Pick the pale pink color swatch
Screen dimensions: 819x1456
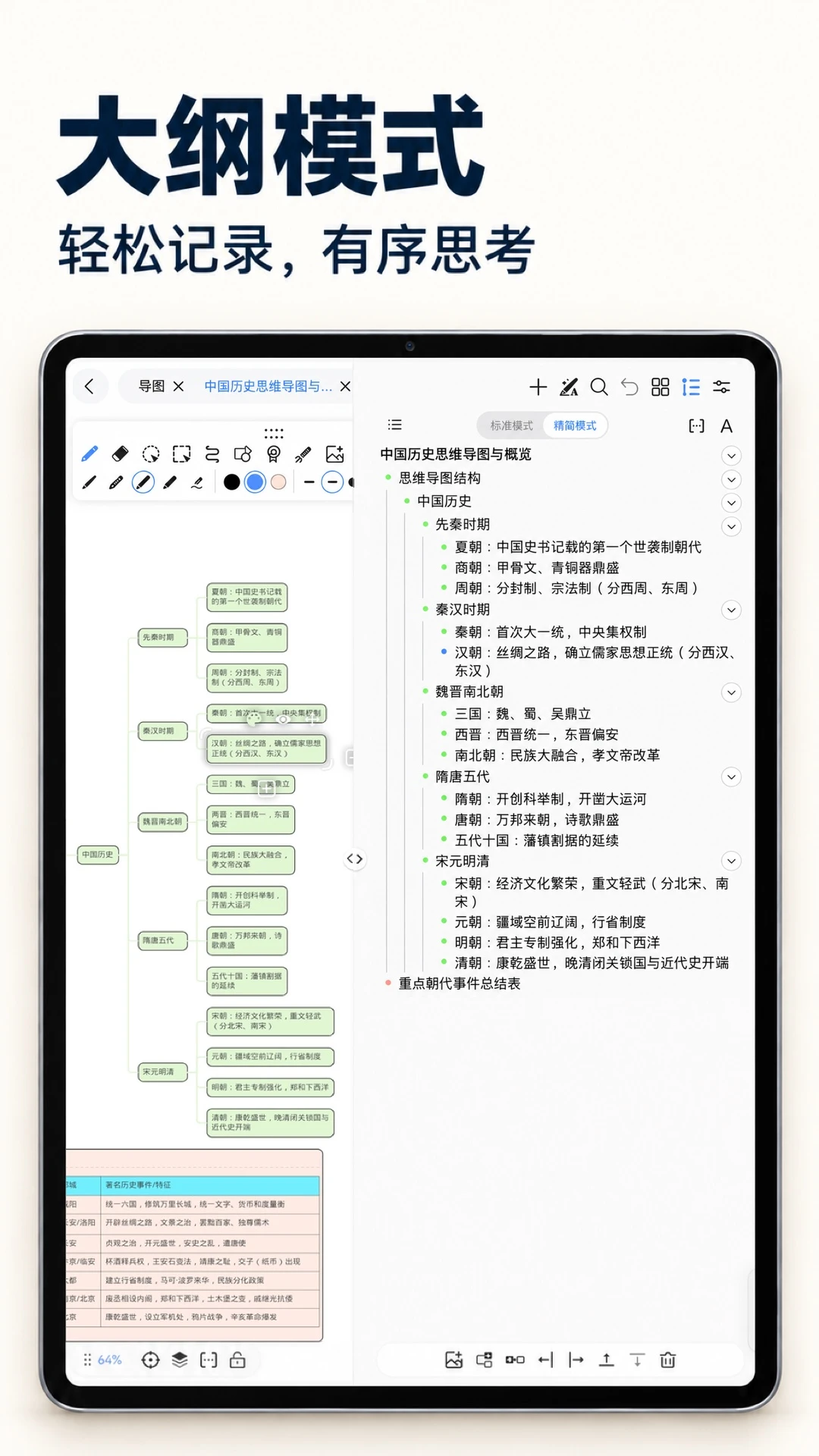click(278, 482)
